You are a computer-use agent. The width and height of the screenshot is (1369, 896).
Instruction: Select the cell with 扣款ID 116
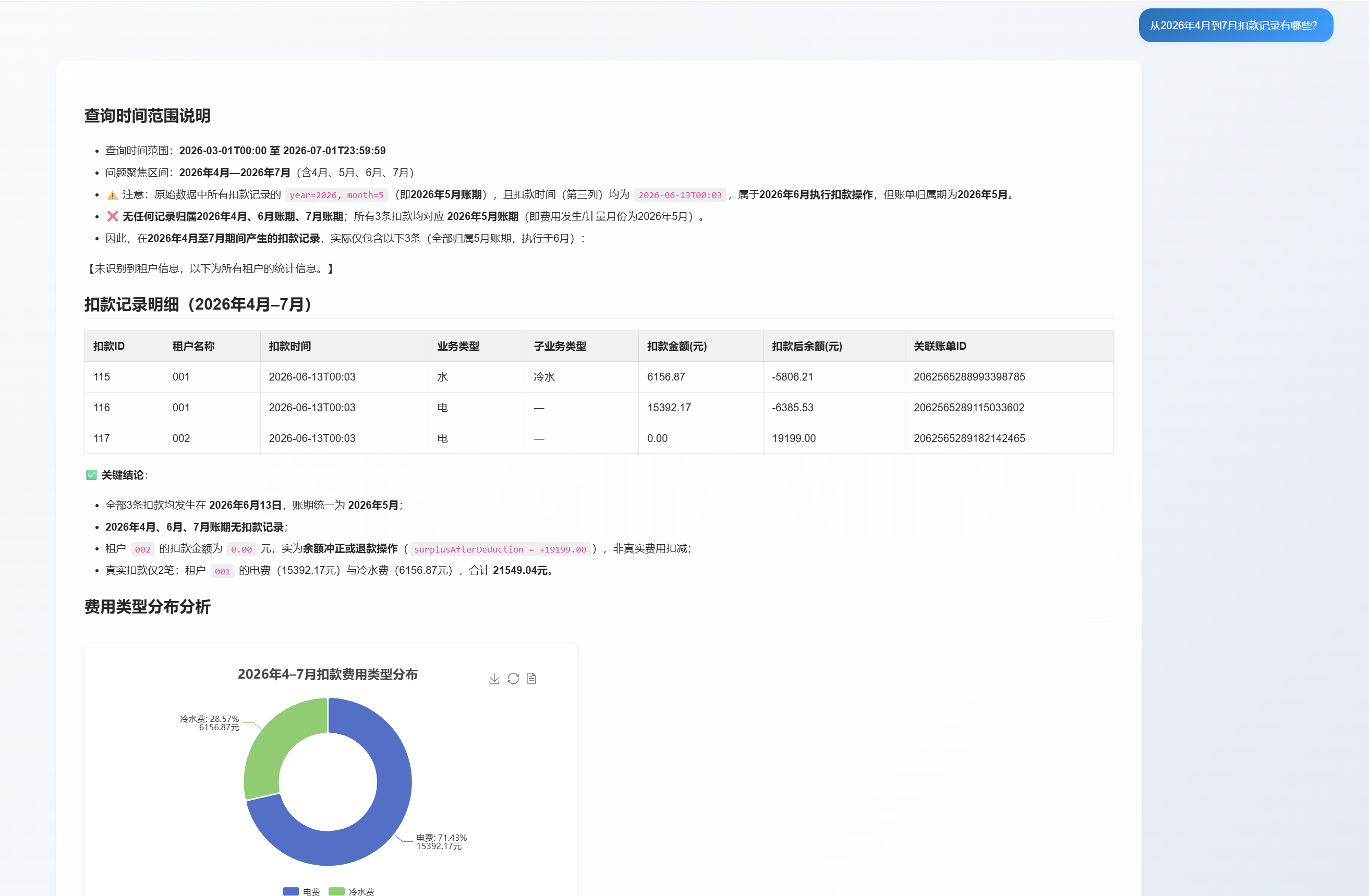[x=124, y=408]
